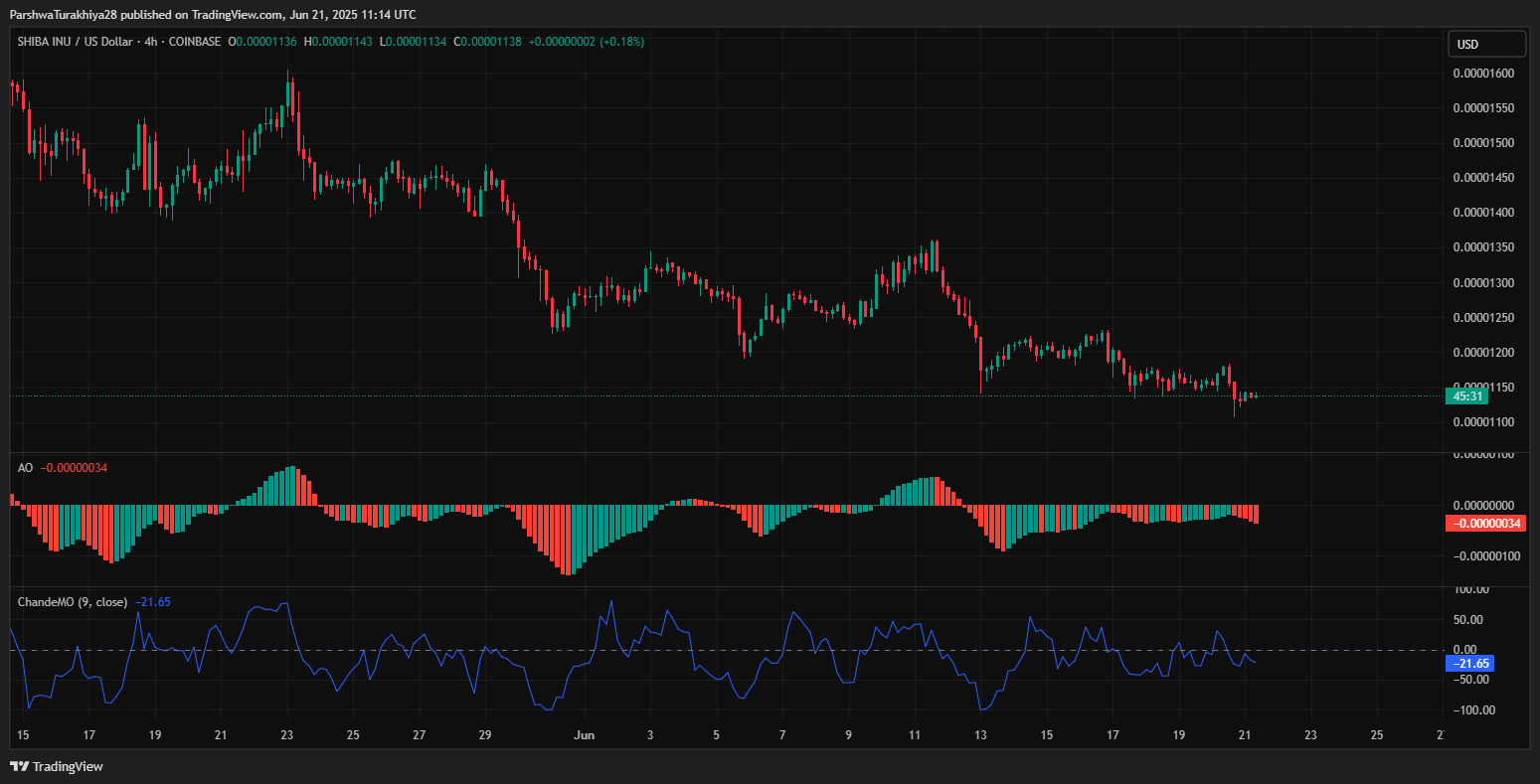Viewport: 1540px width, 784px height.
Task: Click the 13 date label on time axis
Action: pos(980,735)
